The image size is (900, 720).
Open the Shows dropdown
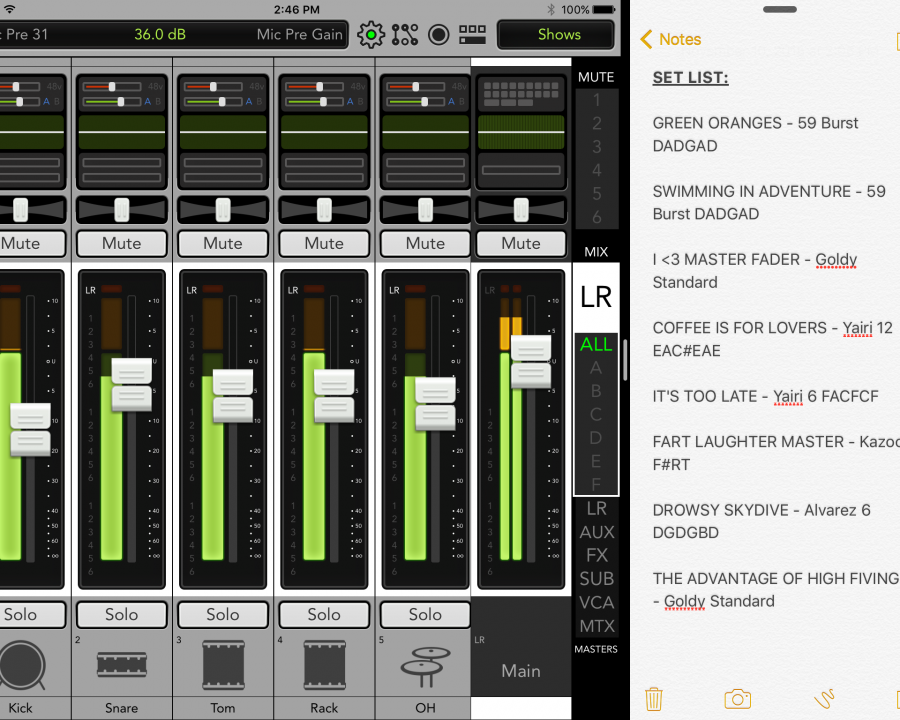point(558,35)
